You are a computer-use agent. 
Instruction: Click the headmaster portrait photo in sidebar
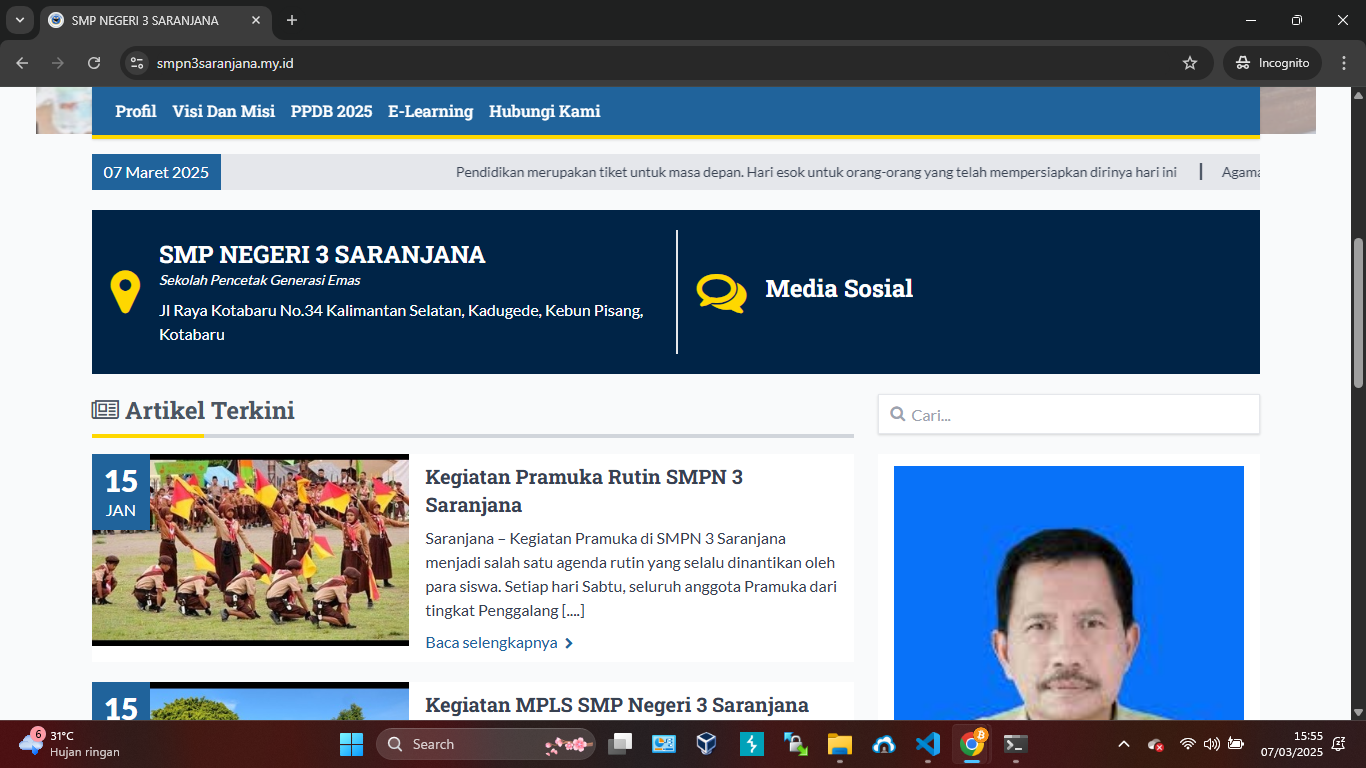coord(1069,593)
